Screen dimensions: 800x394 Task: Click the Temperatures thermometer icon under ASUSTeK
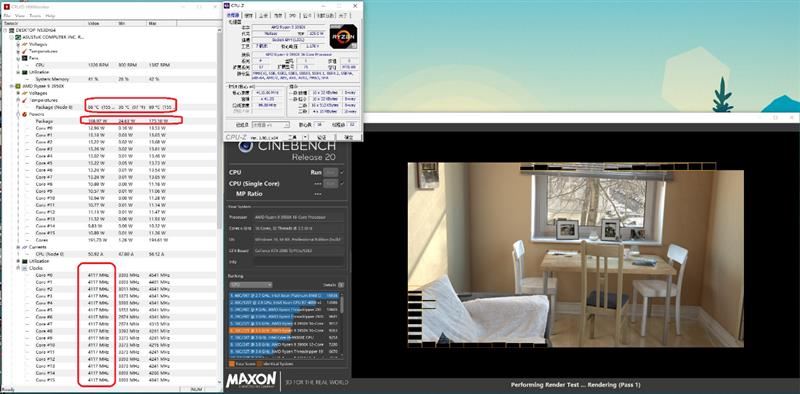(x=24, y=51)
